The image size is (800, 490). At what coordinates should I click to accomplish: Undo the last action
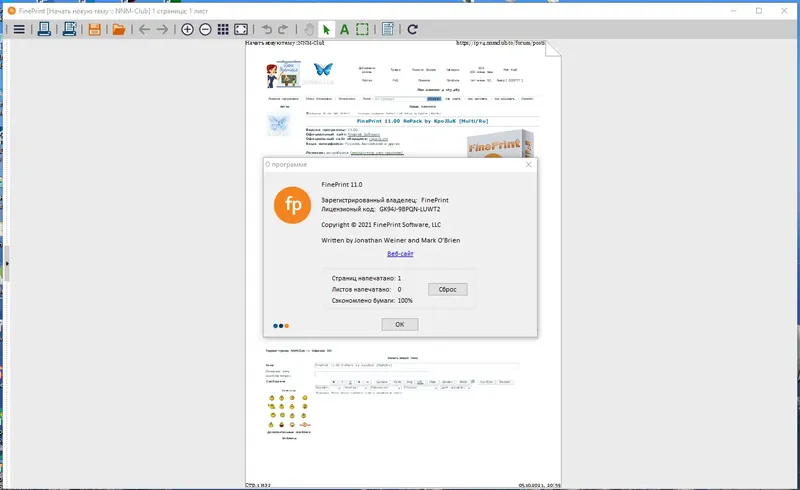(266, 30)
